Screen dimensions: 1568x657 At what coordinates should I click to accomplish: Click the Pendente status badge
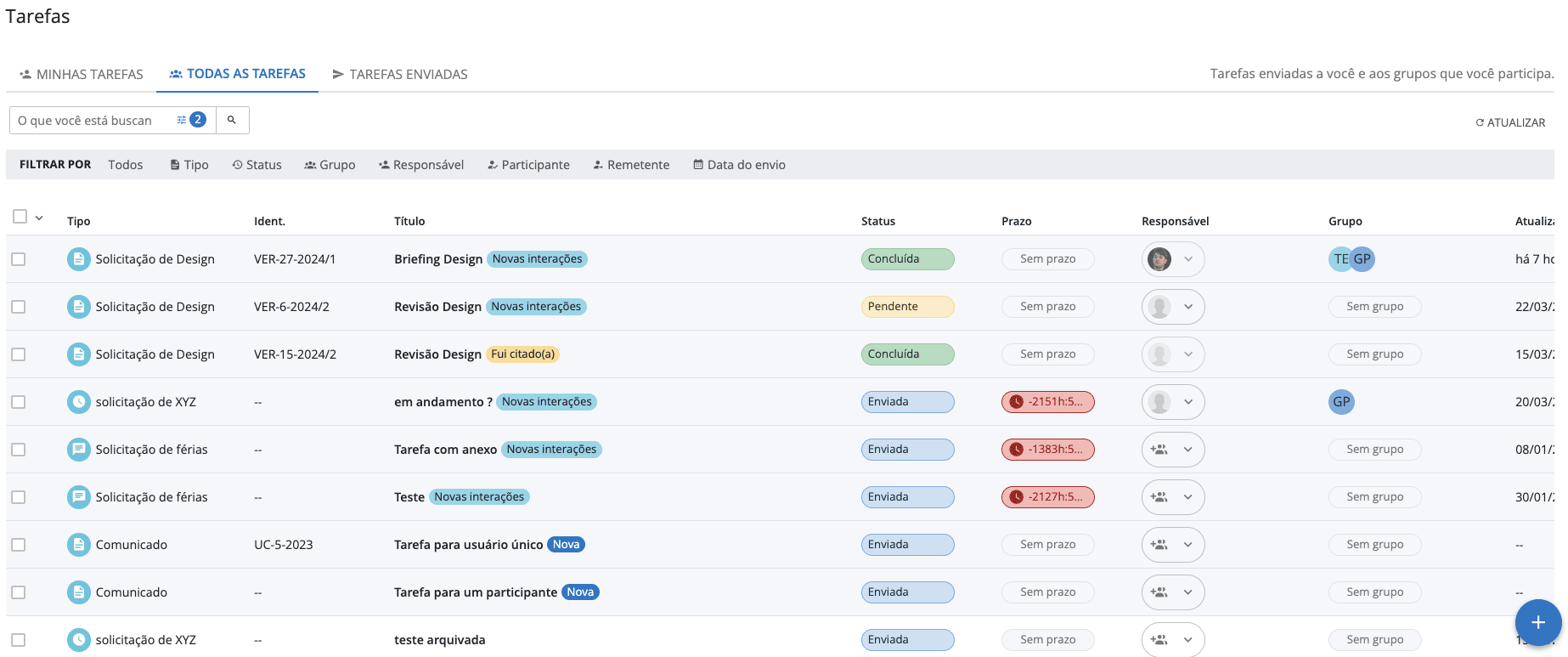click(x=906, y=307)
